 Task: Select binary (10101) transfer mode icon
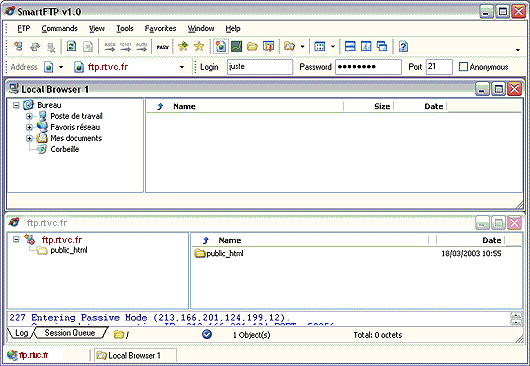[x=125, y=47]
